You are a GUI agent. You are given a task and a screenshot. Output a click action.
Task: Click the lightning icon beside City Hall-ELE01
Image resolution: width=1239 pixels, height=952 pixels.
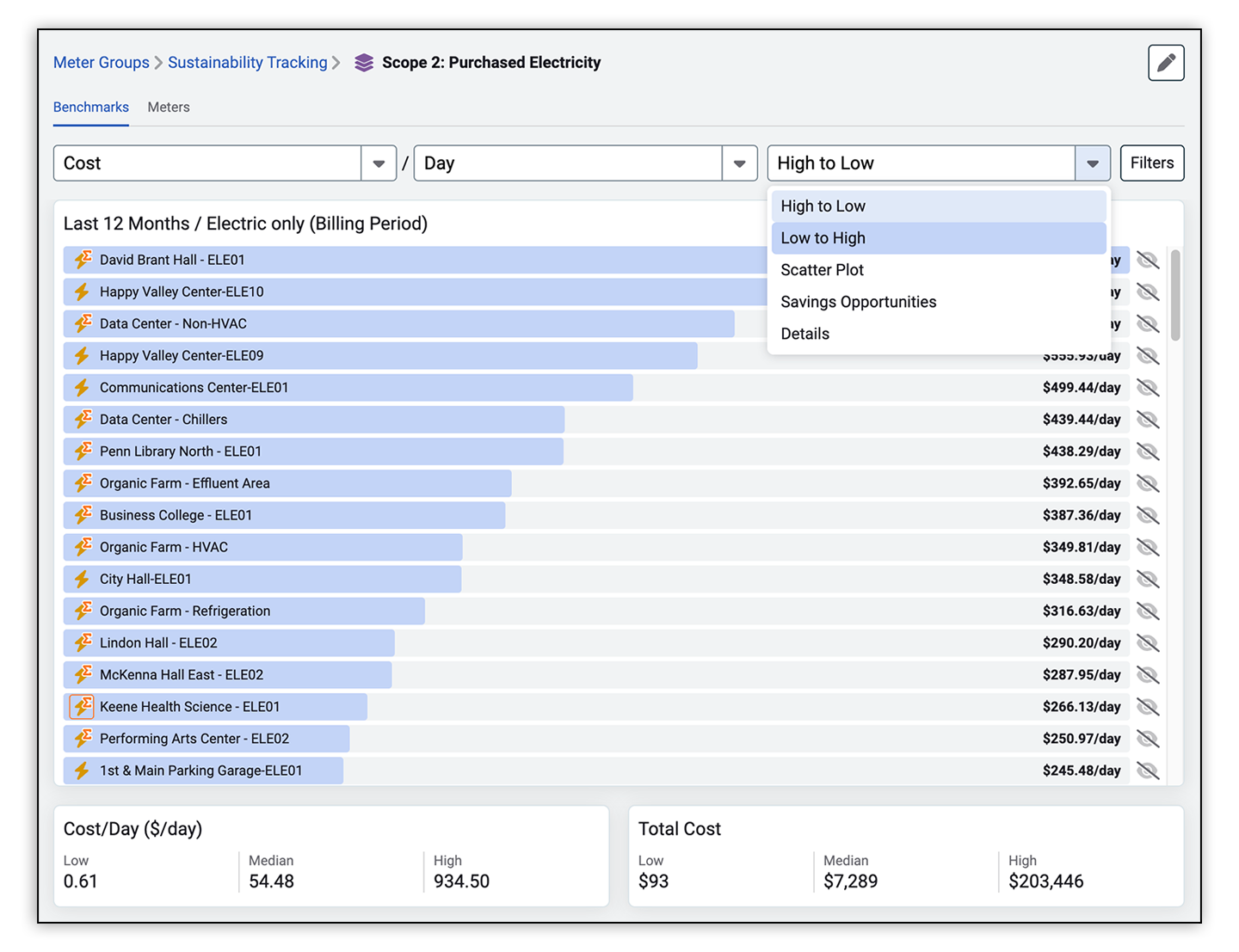click(x=83, y=579)
